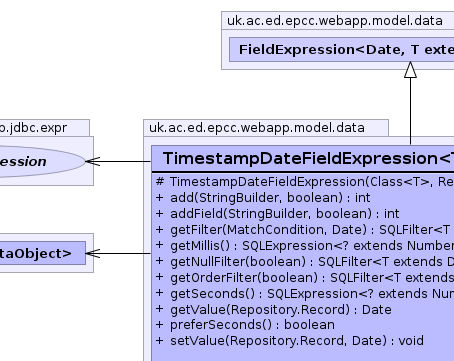454x361 pixels.
Task: Select the getNullFilter(boolean) method
Action: pyautogui.click(x=305, y=262)
